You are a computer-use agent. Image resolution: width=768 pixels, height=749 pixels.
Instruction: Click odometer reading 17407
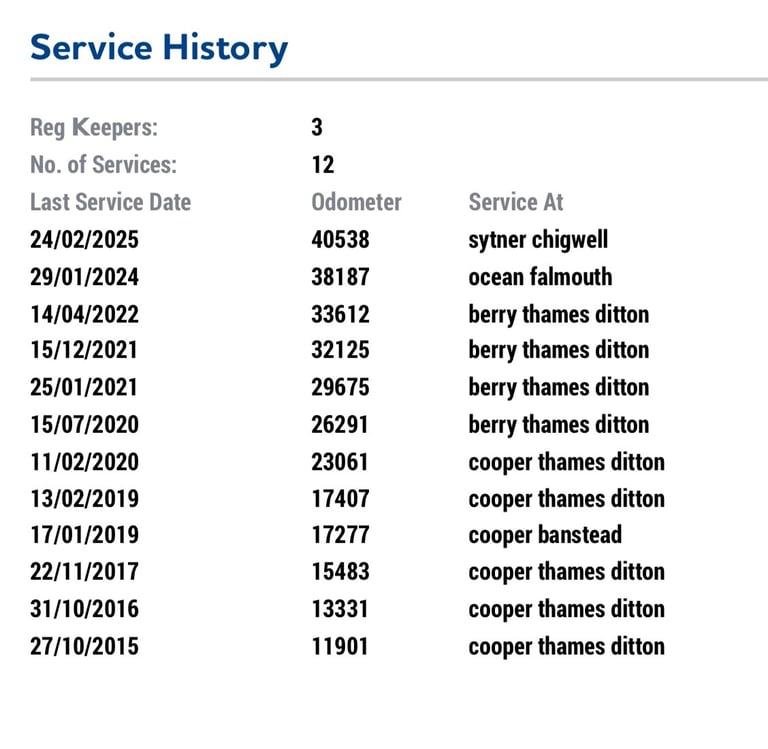coord(340,498)
